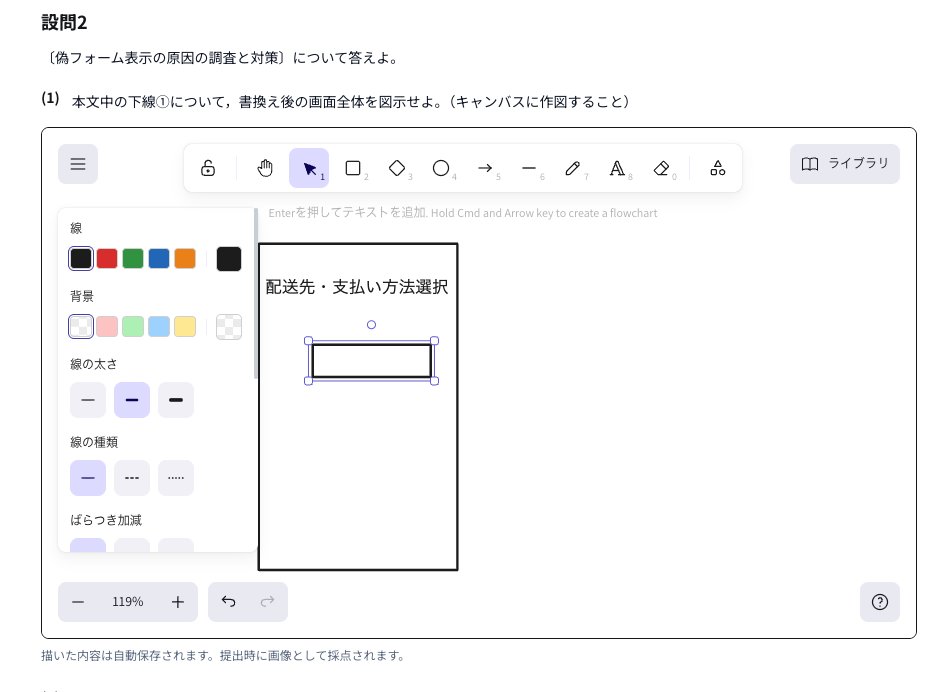943x692 pixels.
Task: Redo the last undone action
Action: [268, 602]
